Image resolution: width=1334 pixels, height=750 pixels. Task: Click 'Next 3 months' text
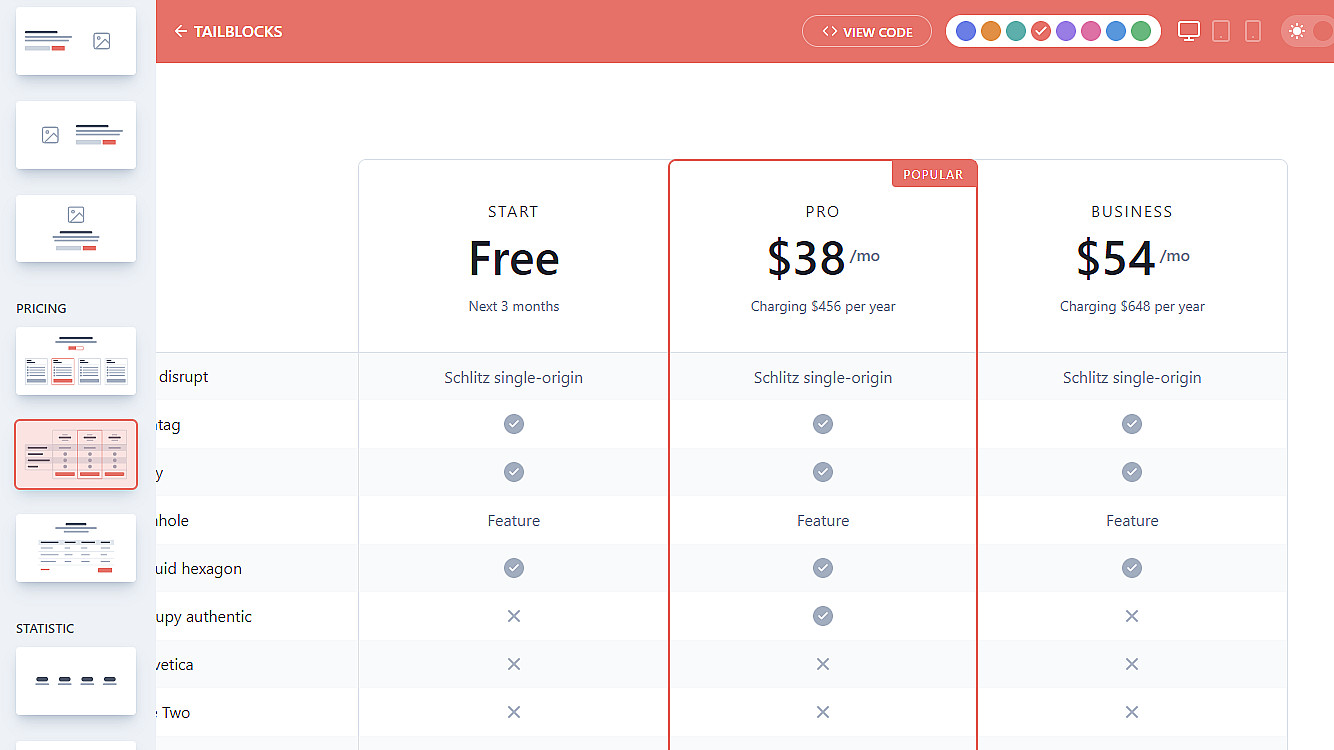(514, 306)
